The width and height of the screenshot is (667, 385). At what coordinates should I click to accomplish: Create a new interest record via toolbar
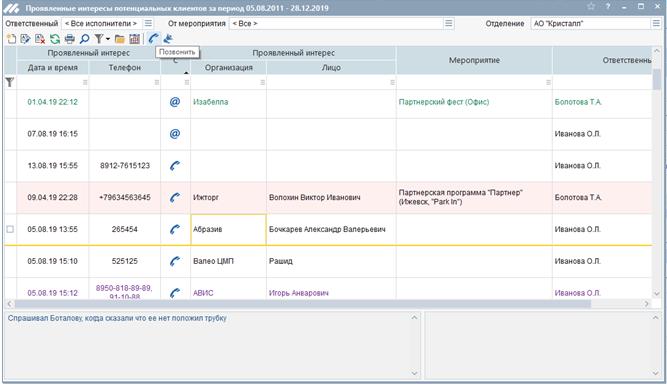coord(11,39)
